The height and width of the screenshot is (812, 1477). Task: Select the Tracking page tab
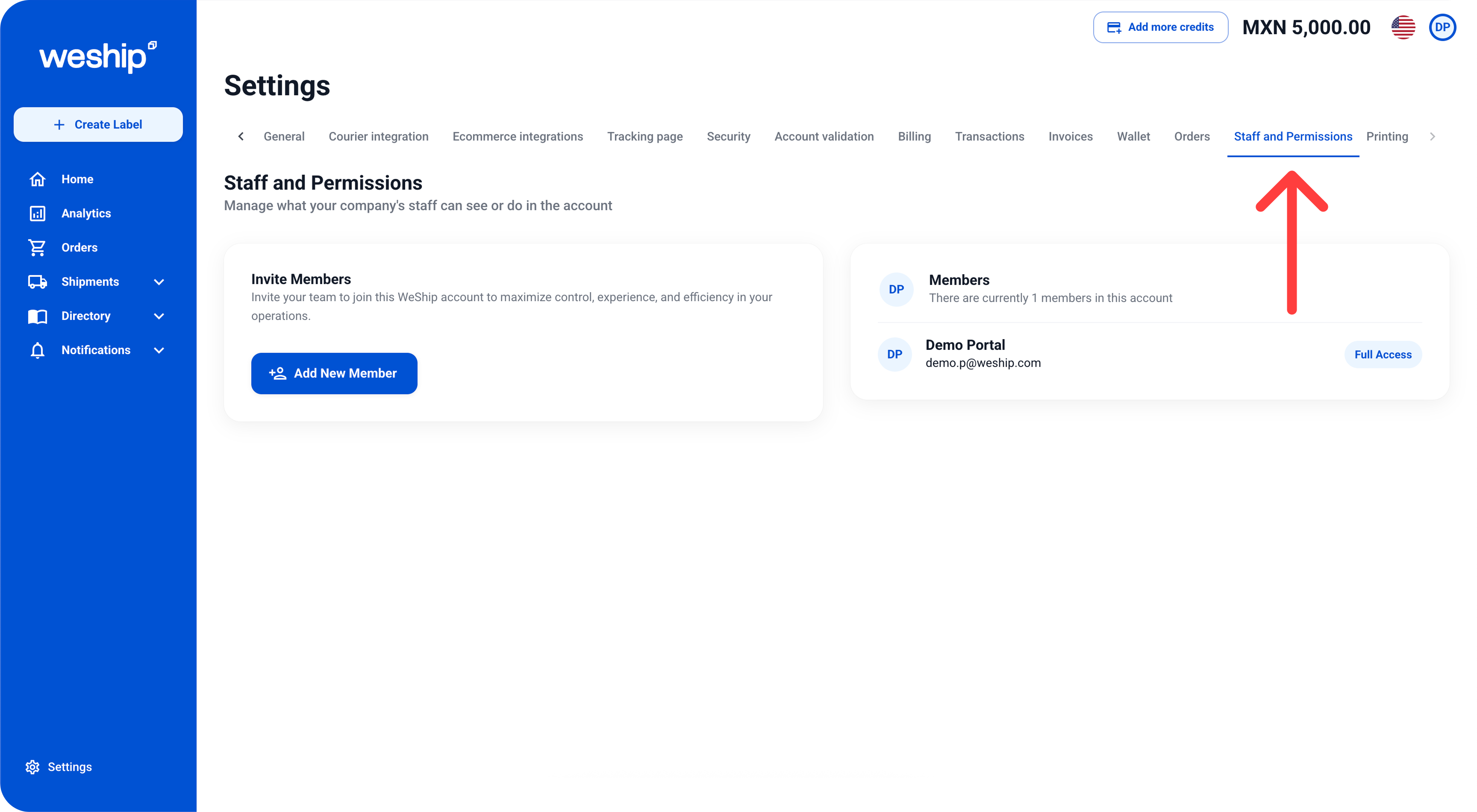[645, 136]
